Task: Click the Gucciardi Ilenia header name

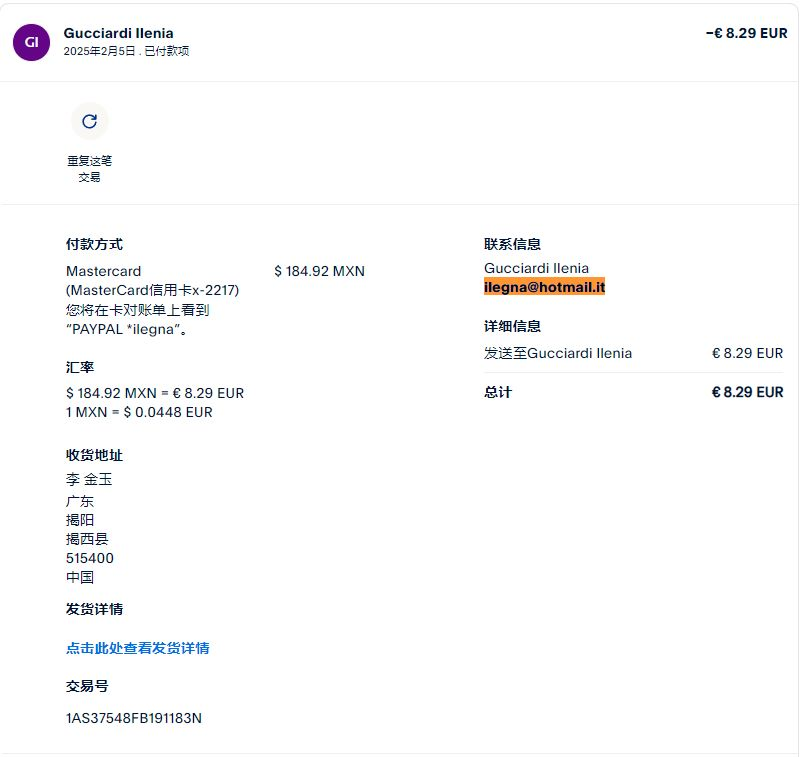Action: click(x=118, y=33)
